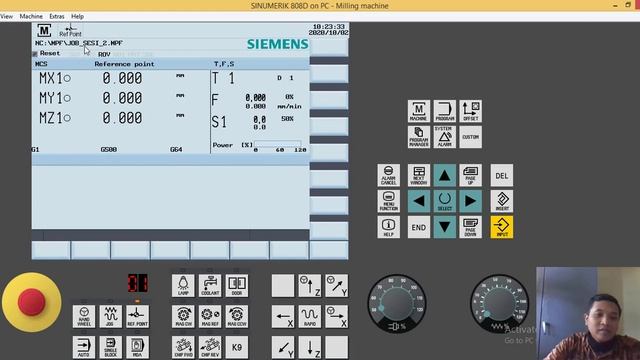
Task: Click the spindle override dial
Action: pyautogui.click(x=397, y=304)
